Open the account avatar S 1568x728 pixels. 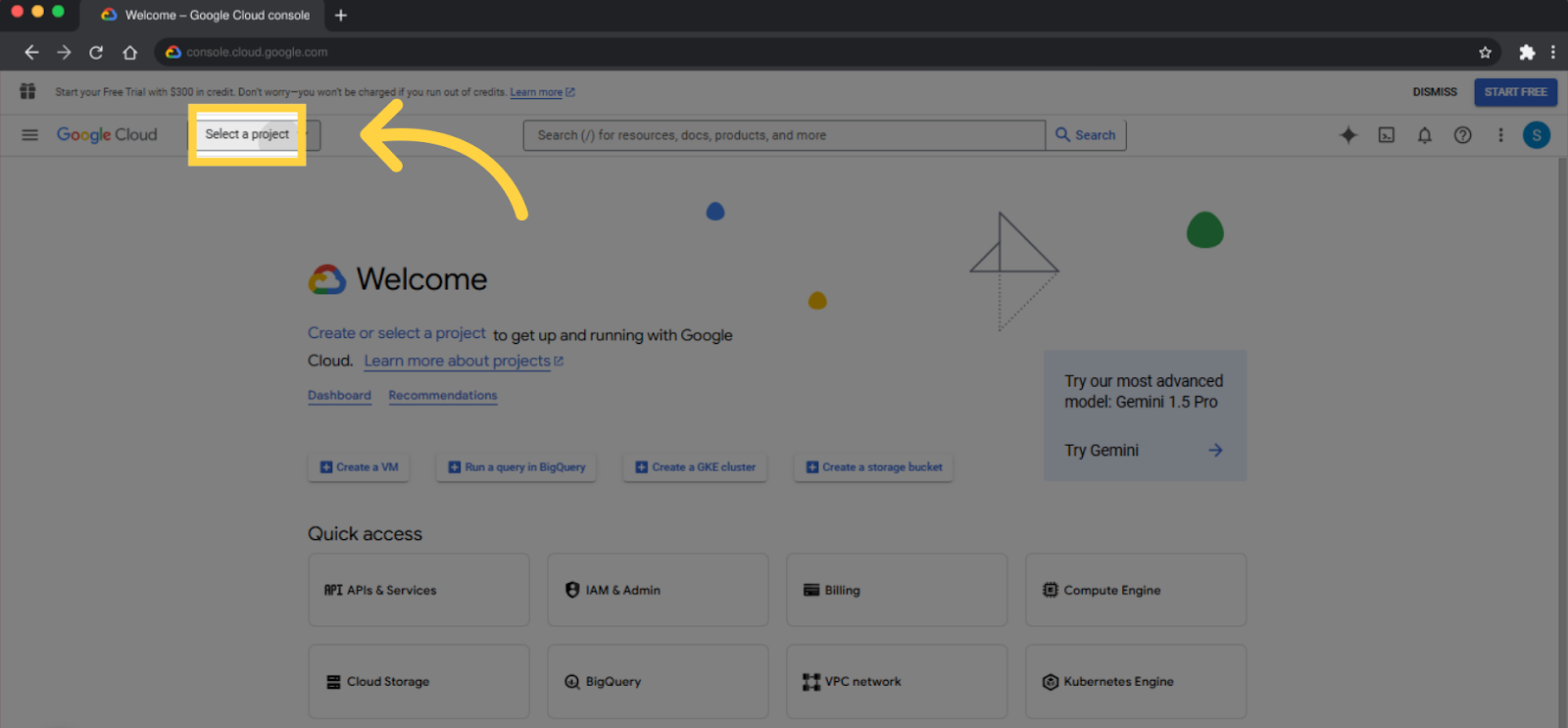1537,135
